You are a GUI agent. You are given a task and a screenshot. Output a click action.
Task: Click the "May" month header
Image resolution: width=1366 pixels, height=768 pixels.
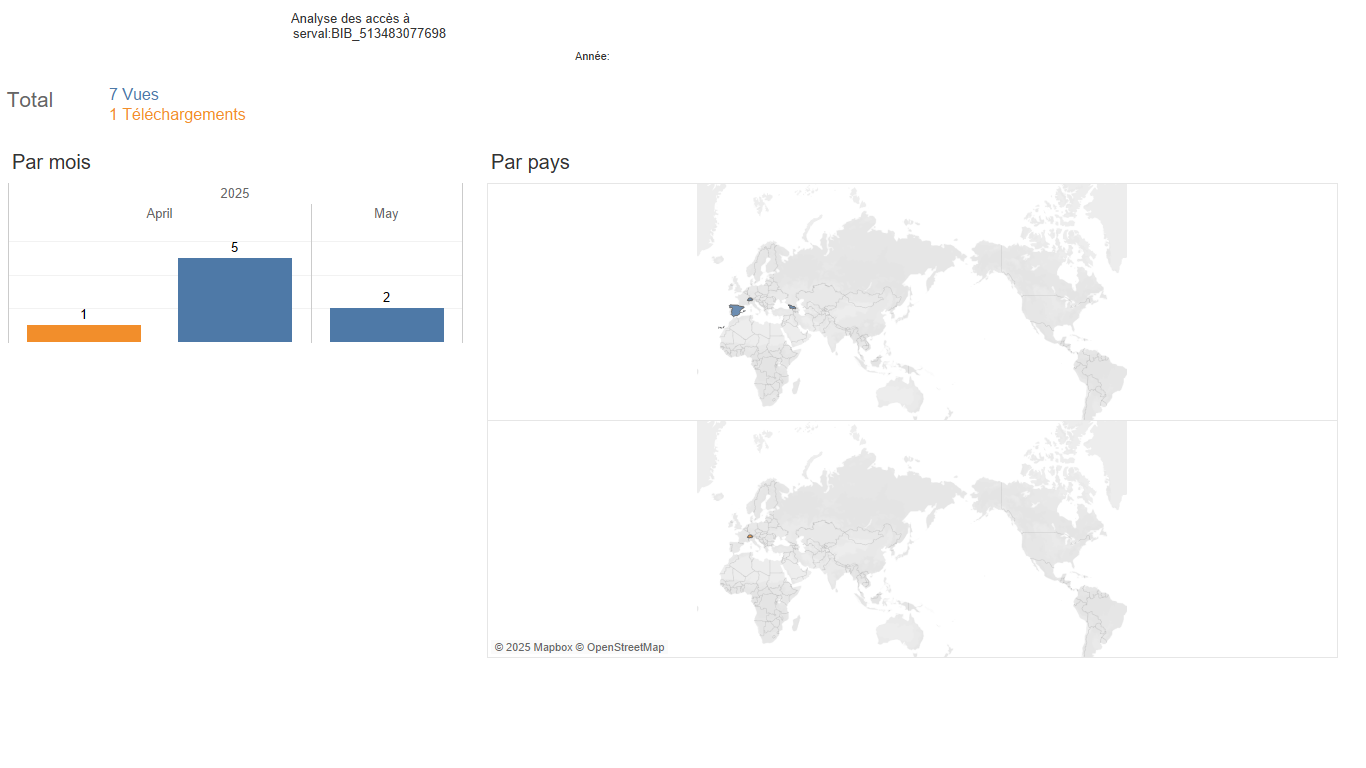[386, 214]
